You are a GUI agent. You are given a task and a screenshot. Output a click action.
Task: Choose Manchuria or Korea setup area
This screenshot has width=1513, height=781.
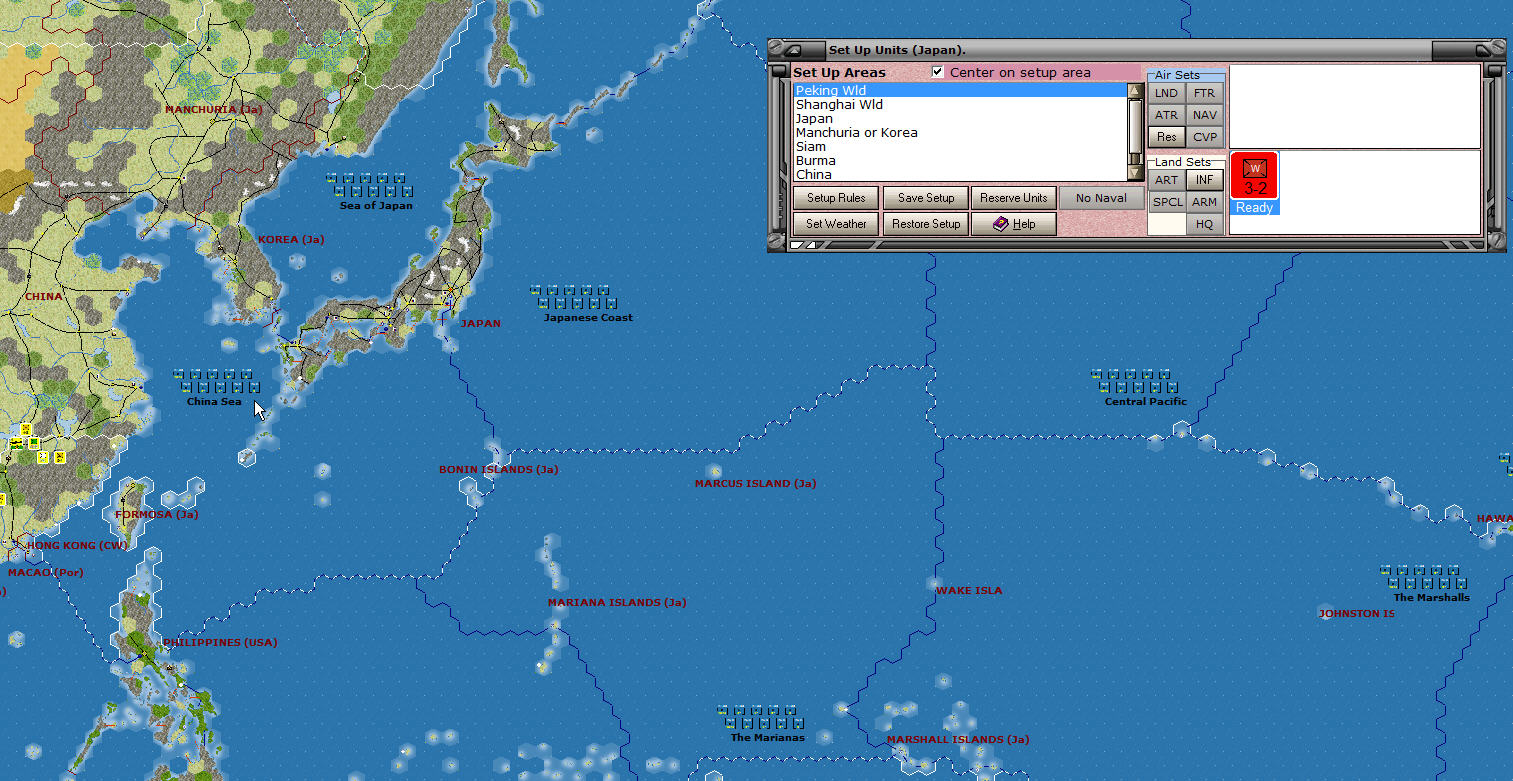(960, 133)
